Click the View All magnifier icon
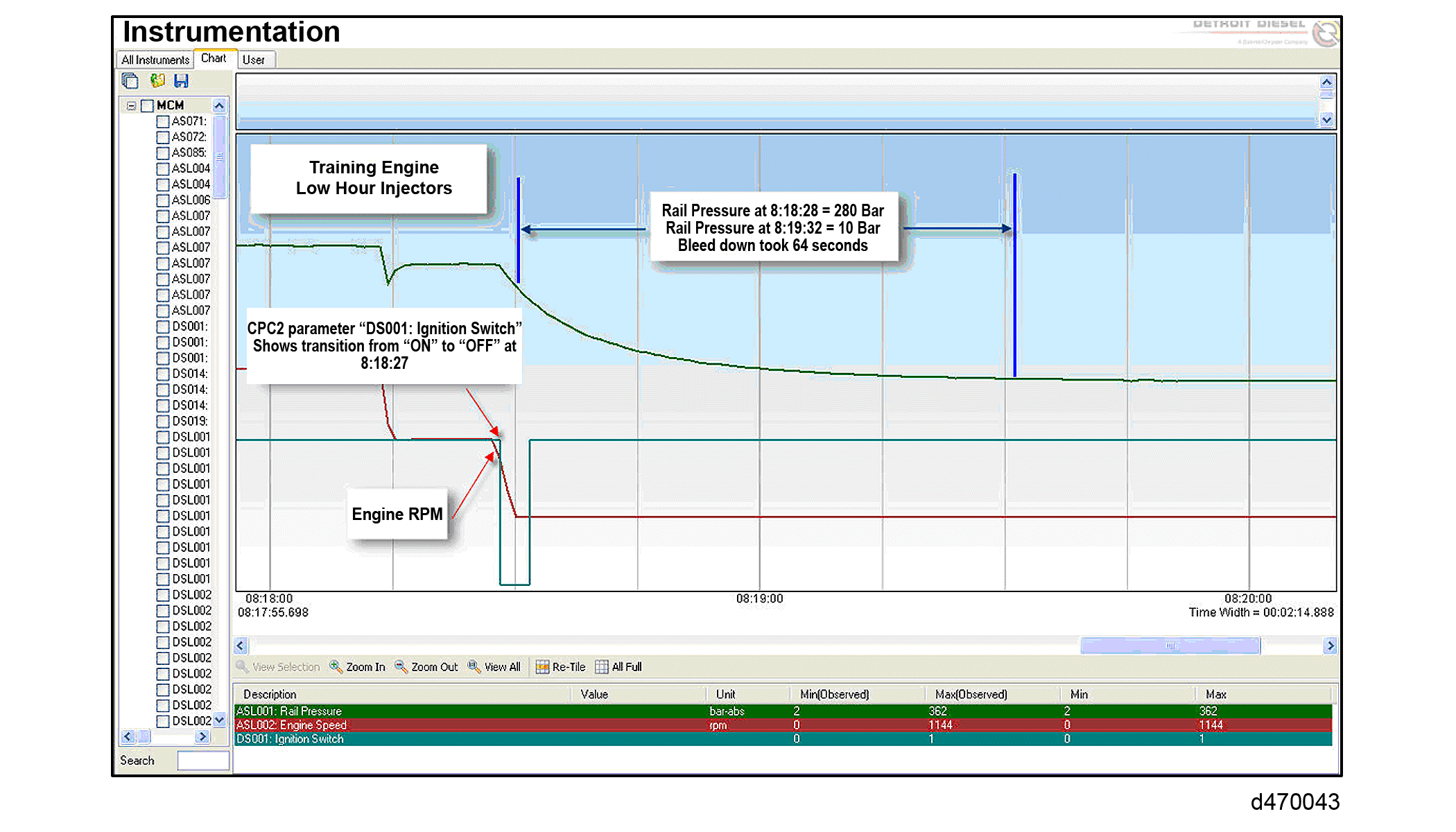Screen dimensions: 1456x832 point(474,666)
